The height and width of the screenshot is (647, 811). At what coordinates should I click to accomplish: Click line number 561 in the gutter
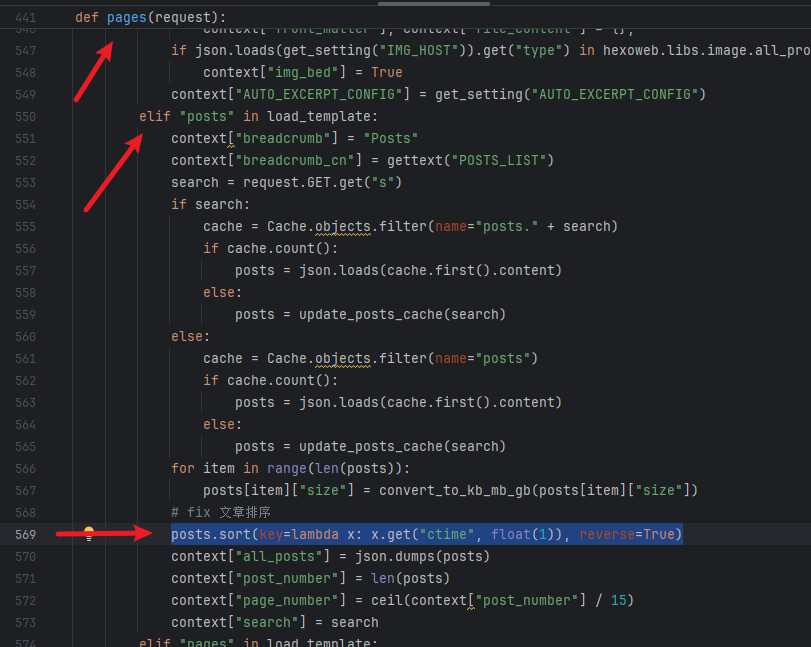tap(26, 358)
